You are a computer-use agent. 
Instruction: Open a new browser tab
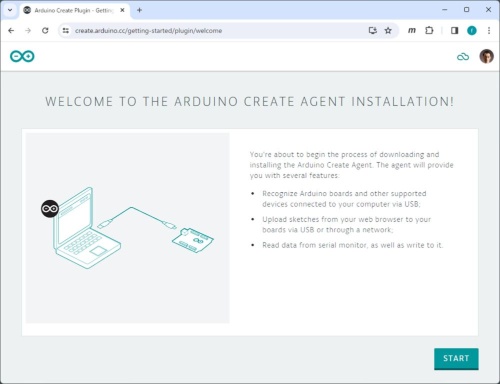139,10
